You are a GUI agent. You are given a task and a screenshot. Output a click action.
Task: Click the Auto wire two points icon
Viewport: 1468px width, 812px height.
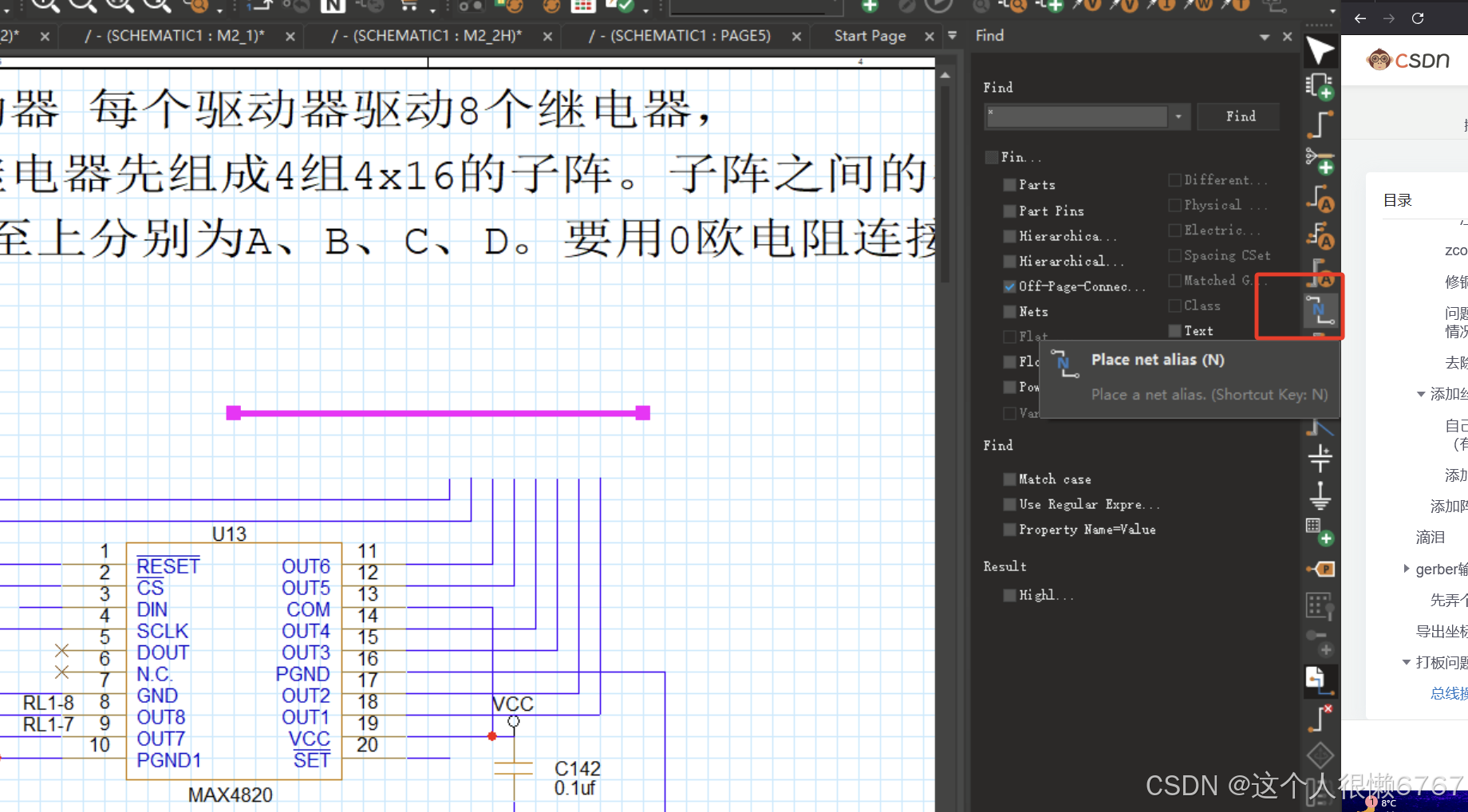pyautogui.click(x=1320, y=198)
